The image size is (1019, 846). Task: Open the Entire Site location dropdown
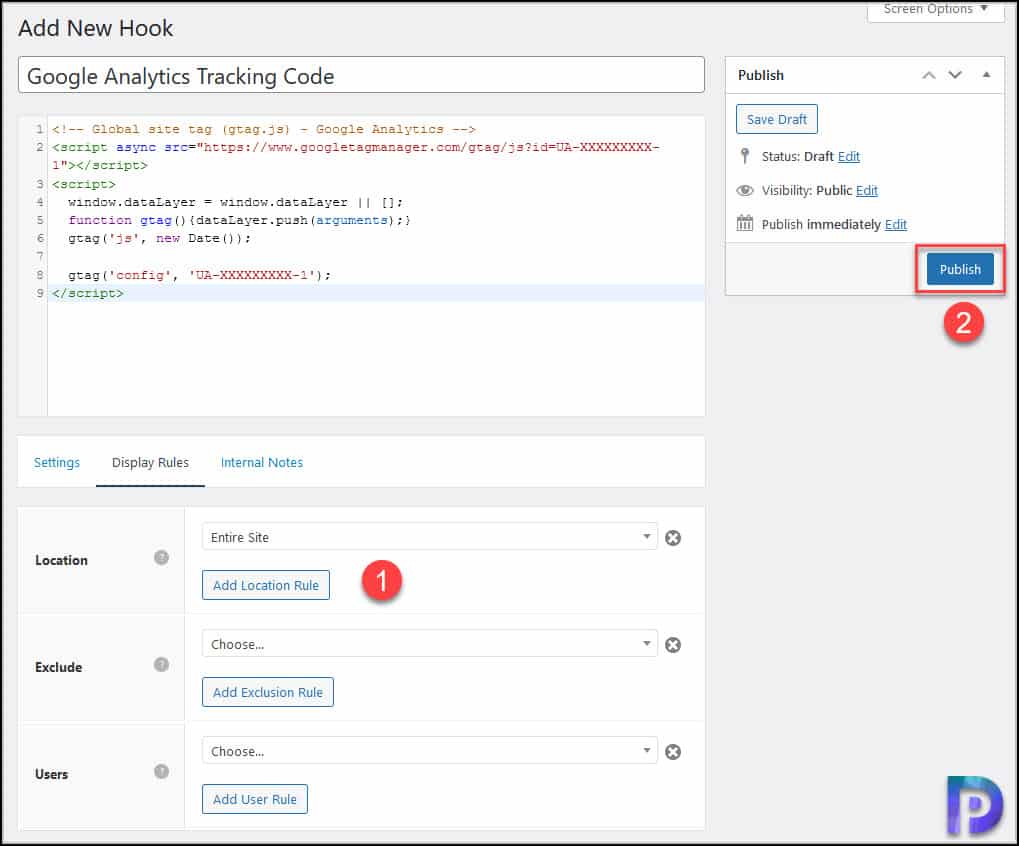pos(430,537)
